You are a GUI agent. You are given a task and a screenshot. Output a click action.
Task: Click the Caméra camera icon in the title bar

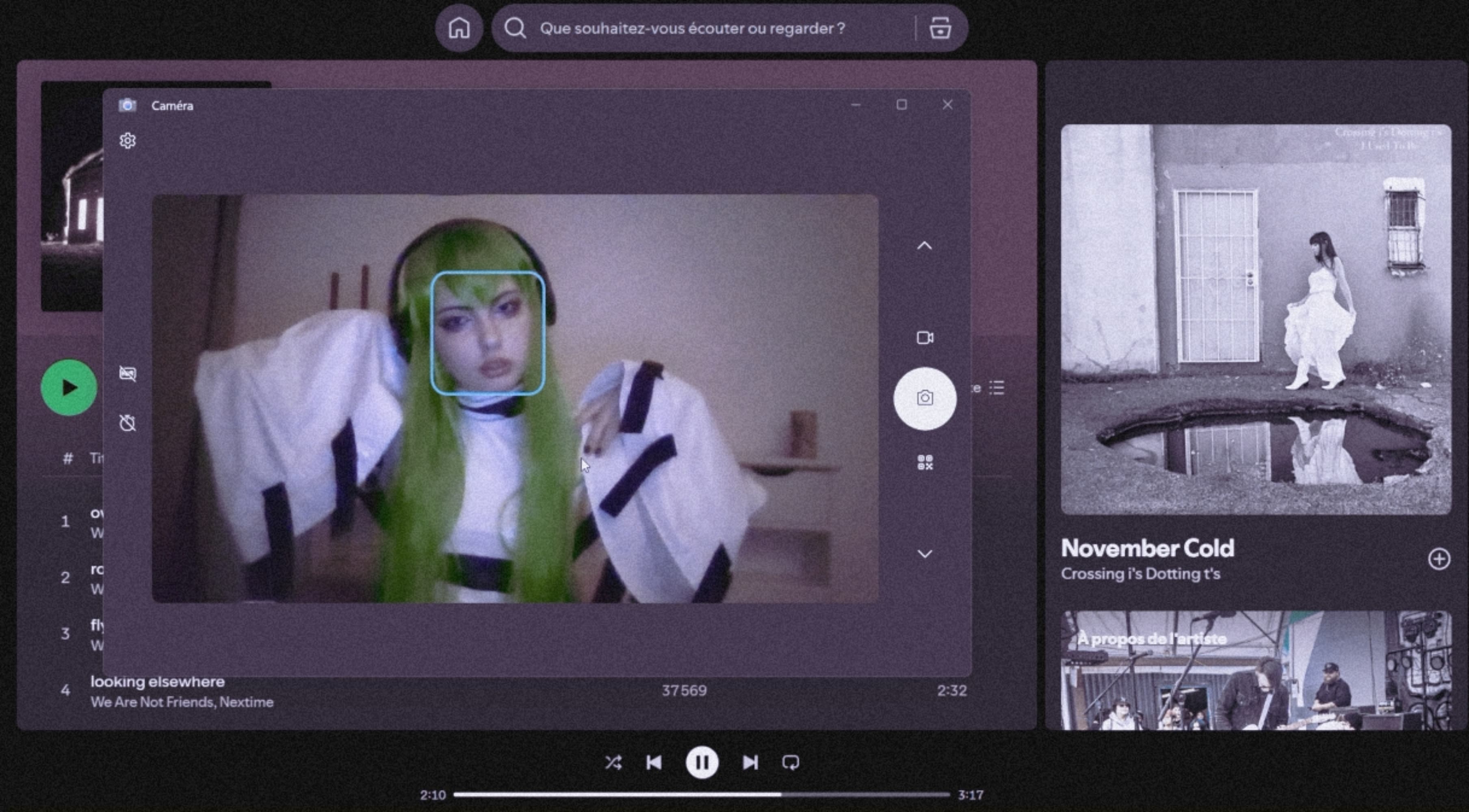click(x=127, y=105)
